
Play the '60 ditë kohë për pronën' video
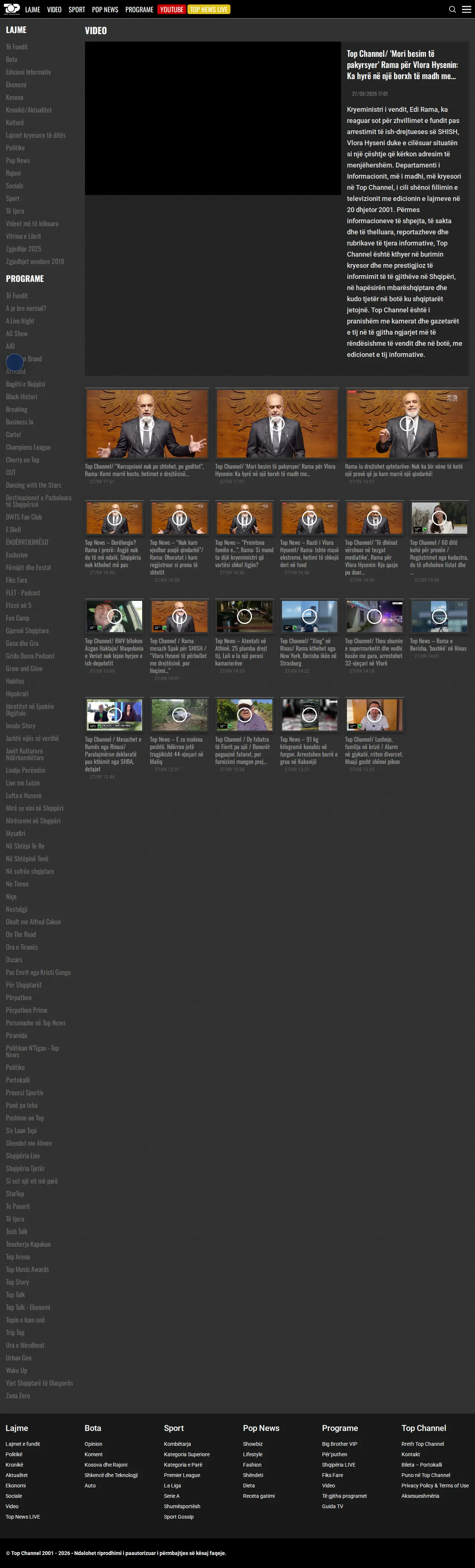point(439,518)
